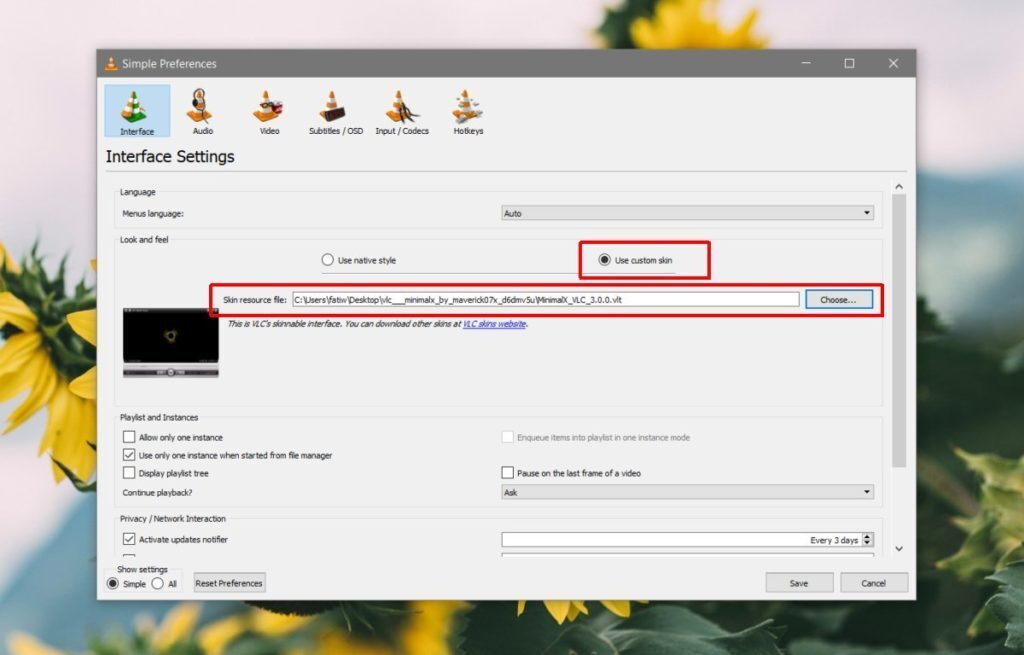
Task: Open the Audio preferences section
Action: (202, 110)
